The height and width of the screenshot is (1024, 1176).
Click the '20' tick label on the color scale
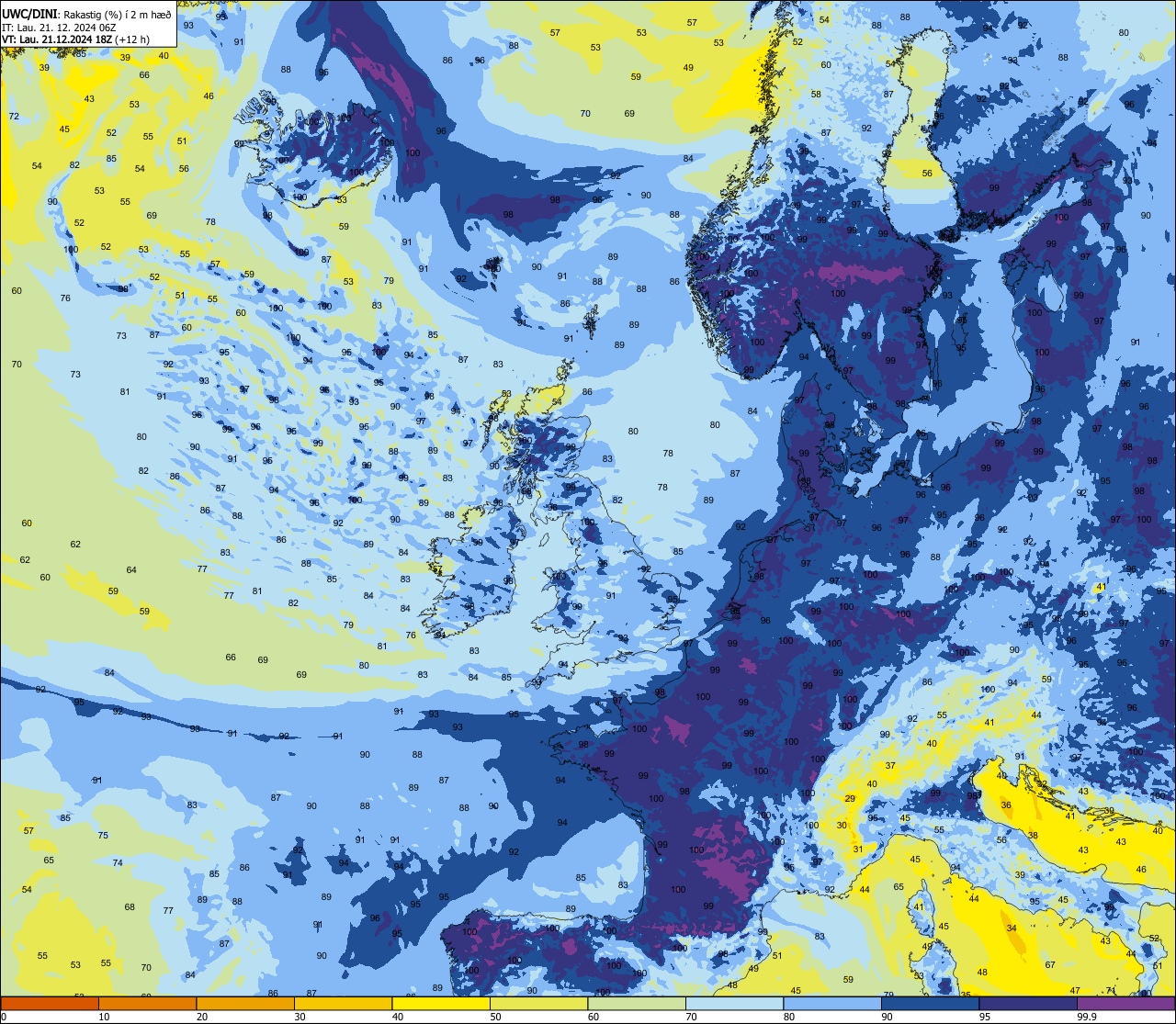coord(204,1017)
